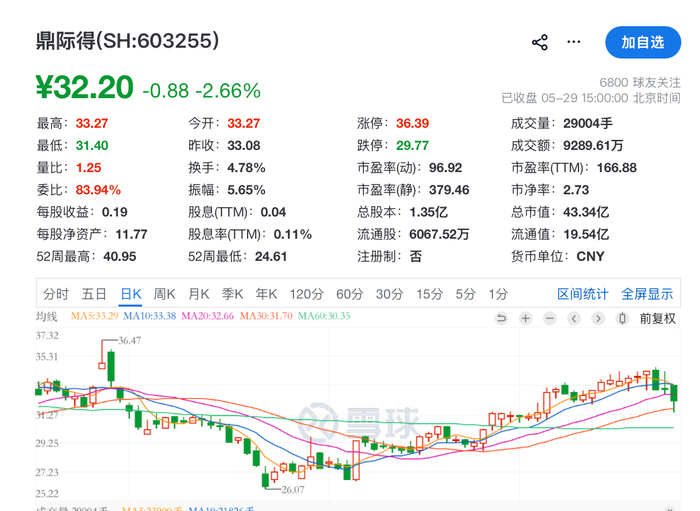Viewport: 700px width, 511px height.
Task: Click the 市盈率(TTM) 166.88 value
Action: click(617, 168)
